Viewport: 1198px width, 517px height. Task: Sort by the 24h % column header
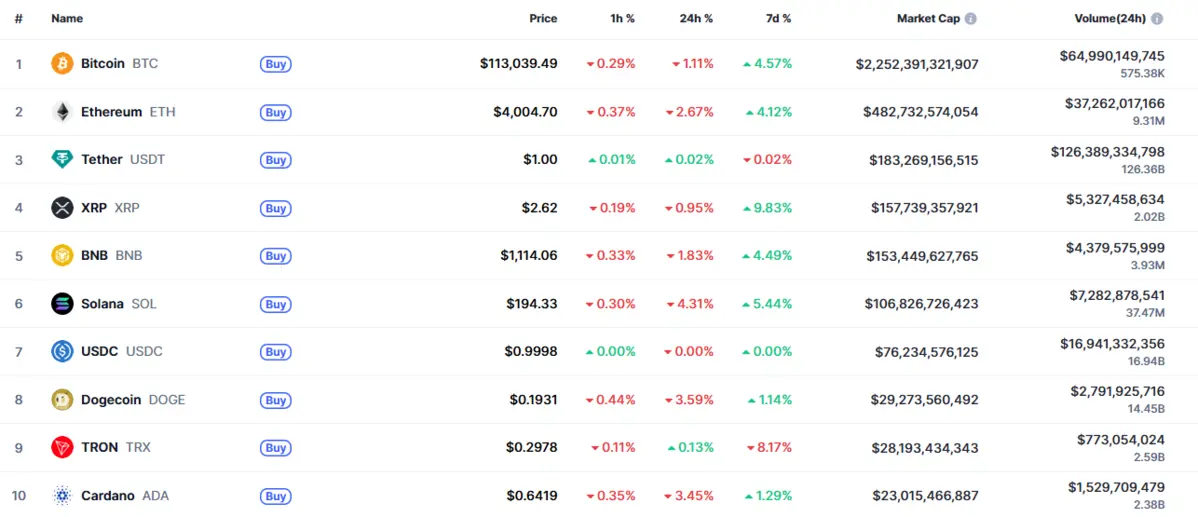click(x=695, y=19)
